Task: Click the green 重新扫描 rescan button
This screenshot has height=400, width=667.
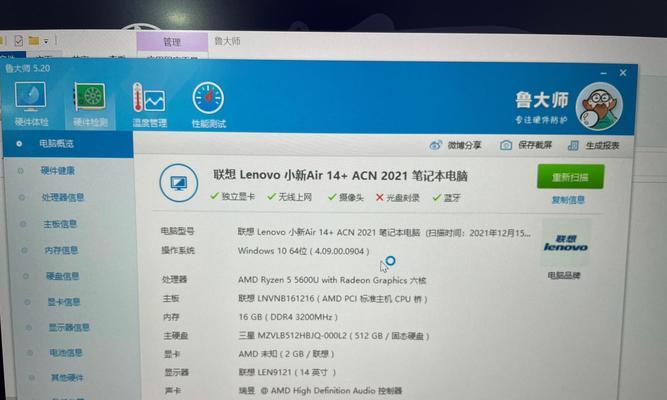Action: (x=570, y=177)
